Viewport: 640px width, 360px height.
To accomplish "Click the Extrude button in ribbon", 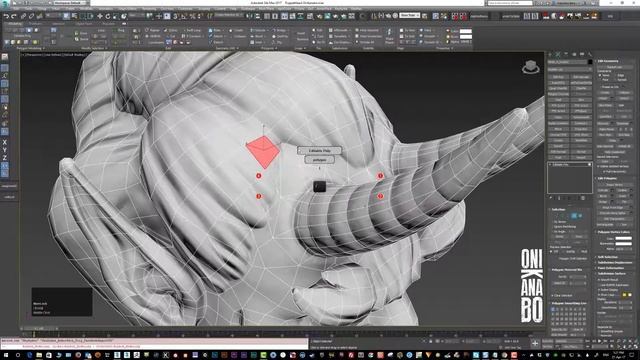I will click(259, 30).
